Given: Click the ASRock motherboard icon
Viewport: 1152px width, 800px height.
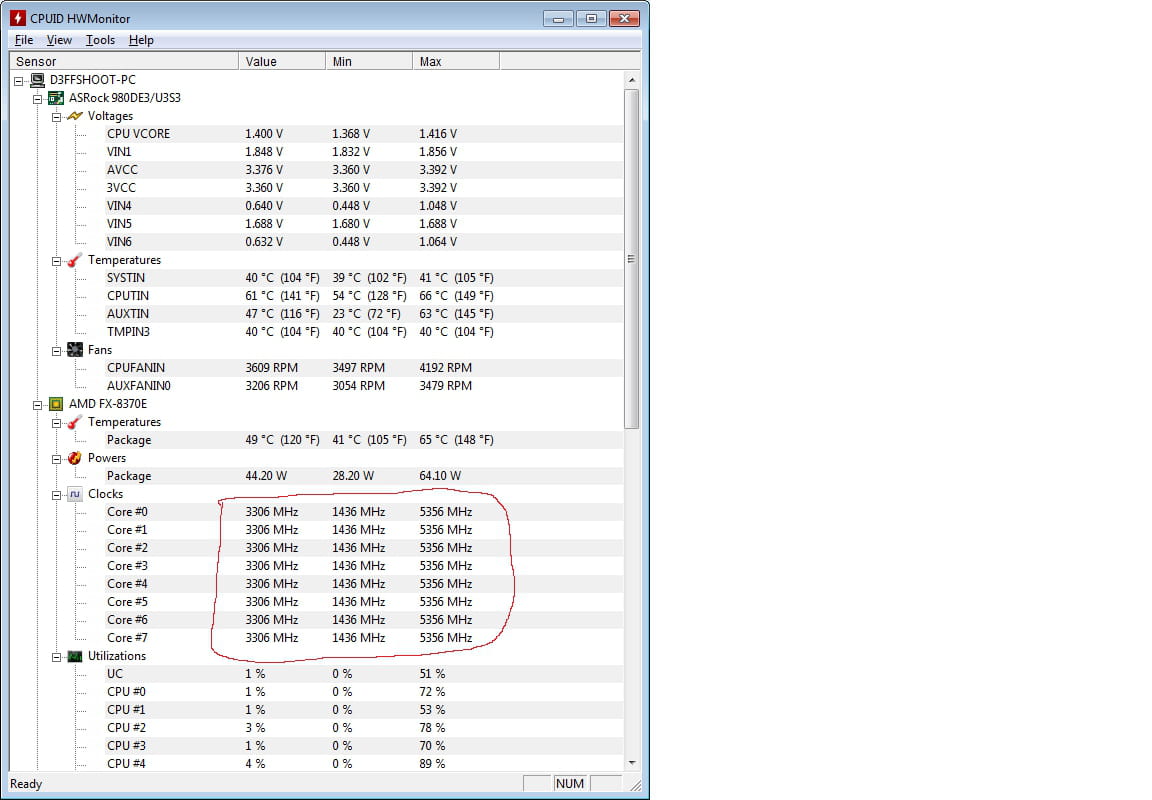Looking at the screenshot, I should [56, 98].
